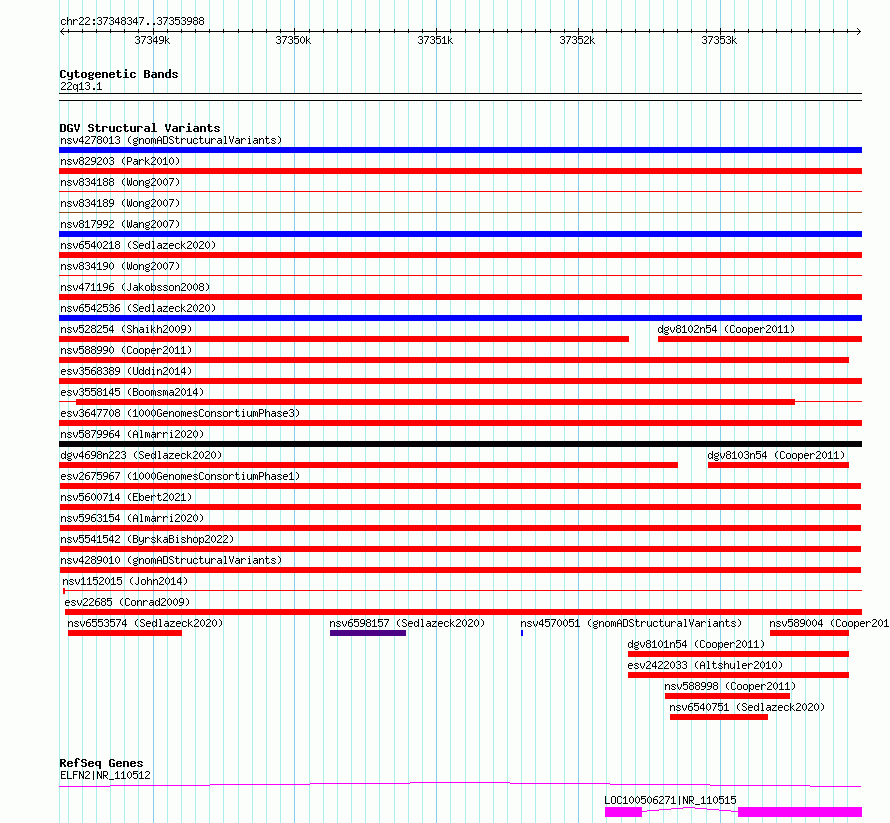Select the 22q13.1 band label
The image size is (890, 823).
click(81, 86)
